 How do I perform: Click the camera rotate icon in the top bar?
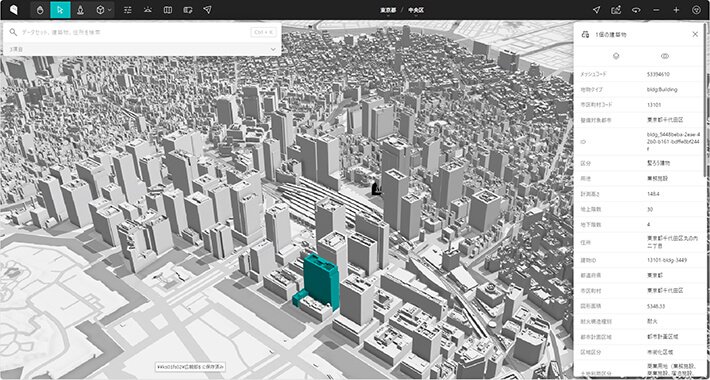(x=636, y=10)
